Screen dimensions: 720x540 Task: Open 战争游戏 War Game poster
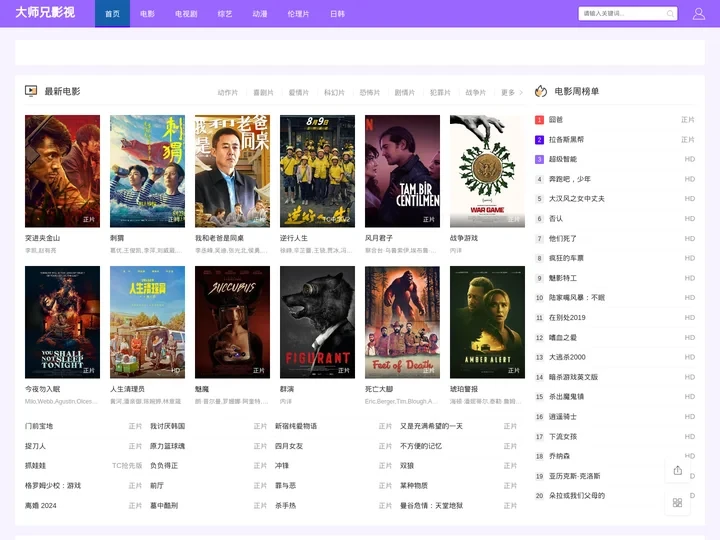click(x=487, y=171)
